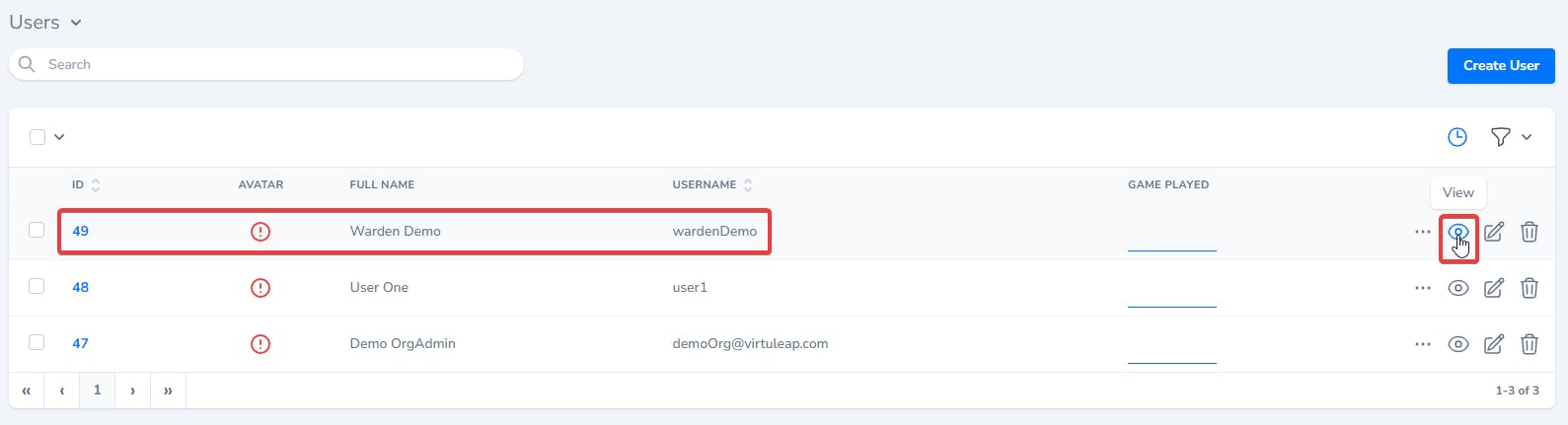Viewport: 1568px width, 425px height.
Task: Click the search magnifier icon
Action: pyautogui.click(x=28, y=64)
